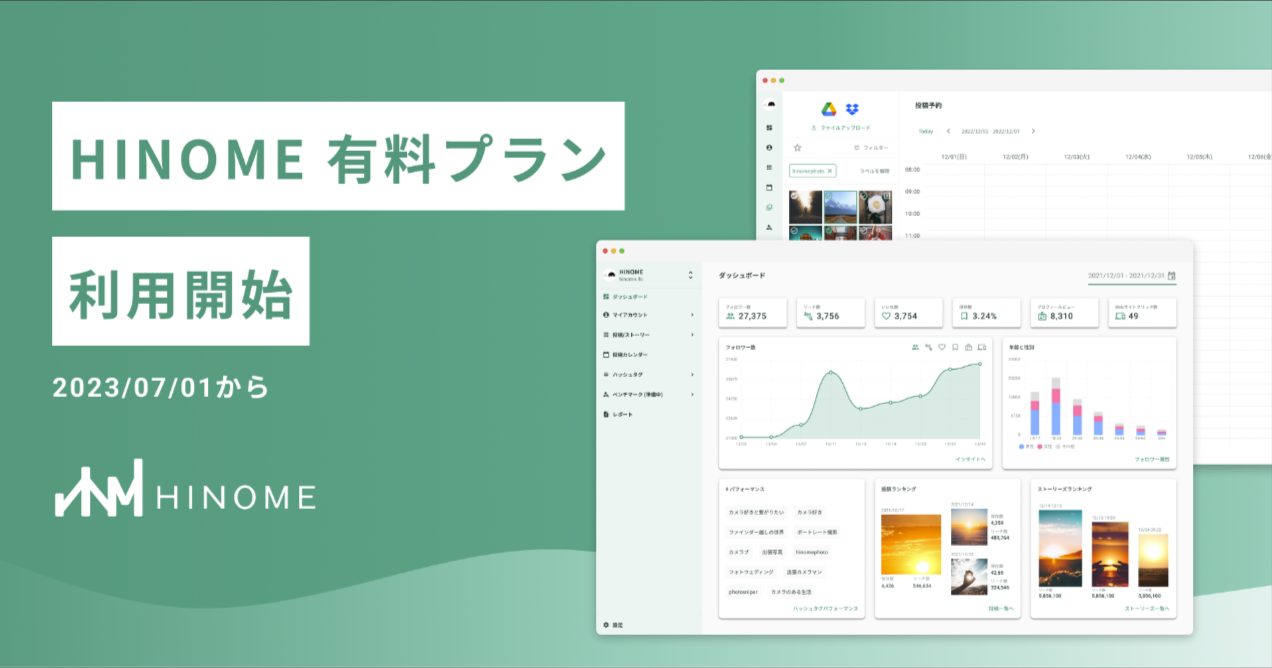Expand the ハッシュタグ sidebar chevron

(x=692, y=375)
